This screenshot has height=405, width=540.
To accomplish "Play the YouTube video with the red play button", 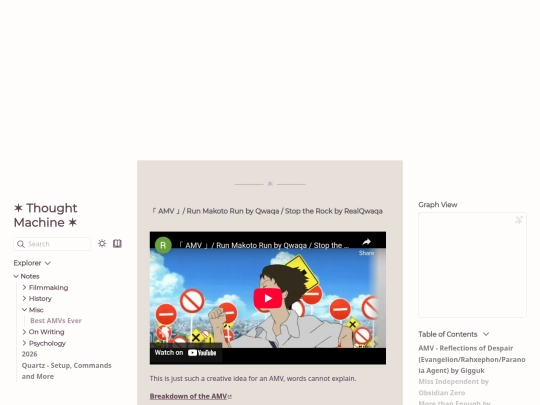I will (268, 298).
